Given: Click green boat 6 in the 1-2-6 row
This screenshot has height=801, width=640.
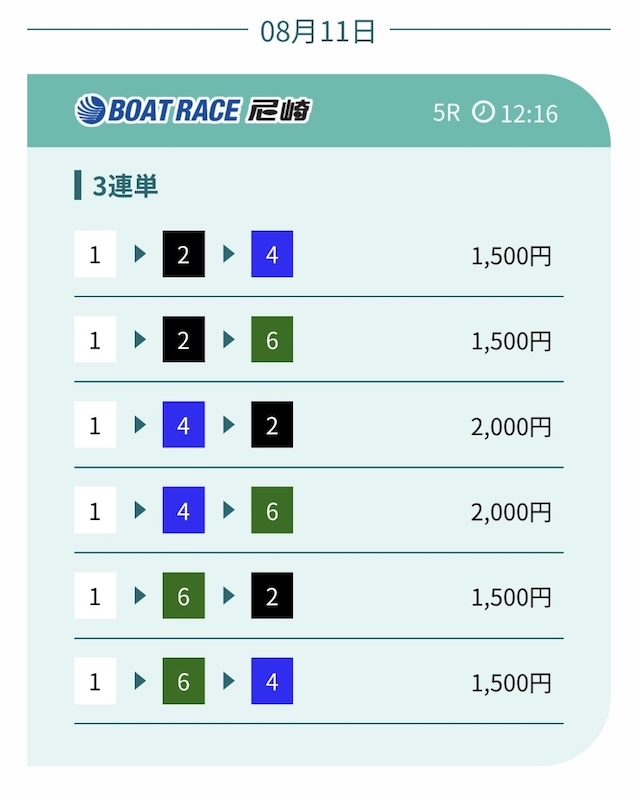Looking at the screenshot, I should (272, 339).
